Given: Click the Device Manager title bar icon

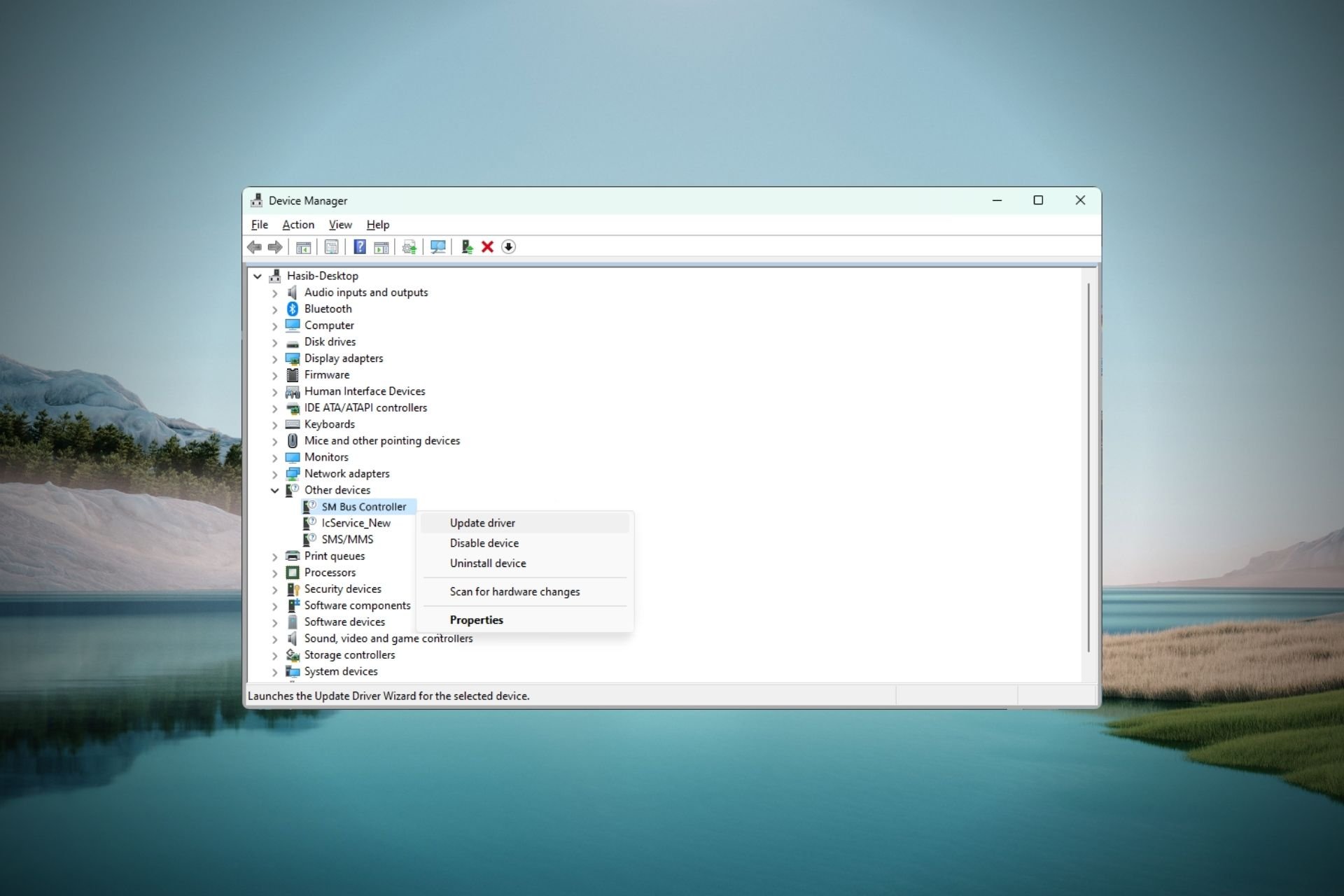Looking at the screenshot, I should pos(257,201).
